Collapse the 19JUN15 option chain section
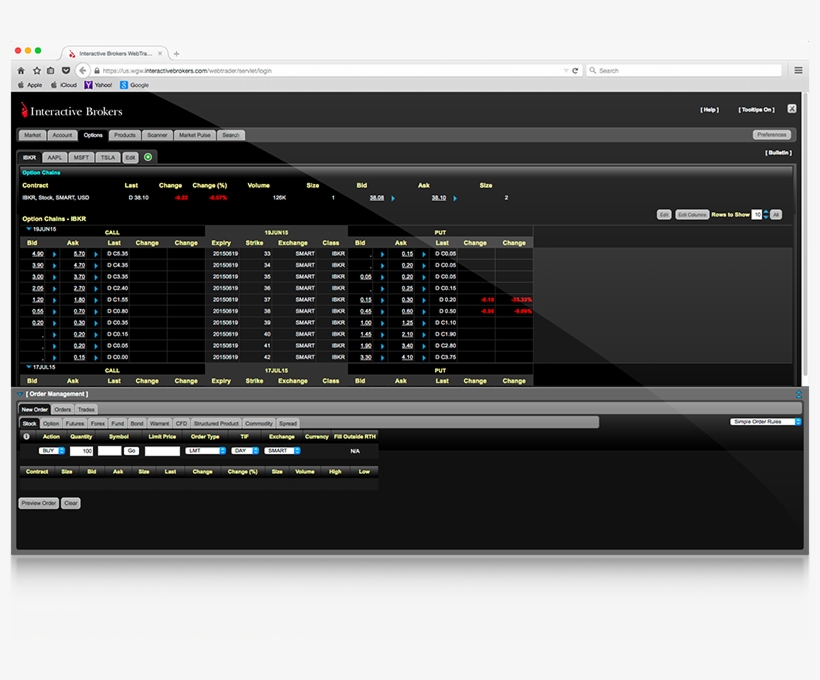The width and height of the screenshot is (820, 680). tap(29, 229)
